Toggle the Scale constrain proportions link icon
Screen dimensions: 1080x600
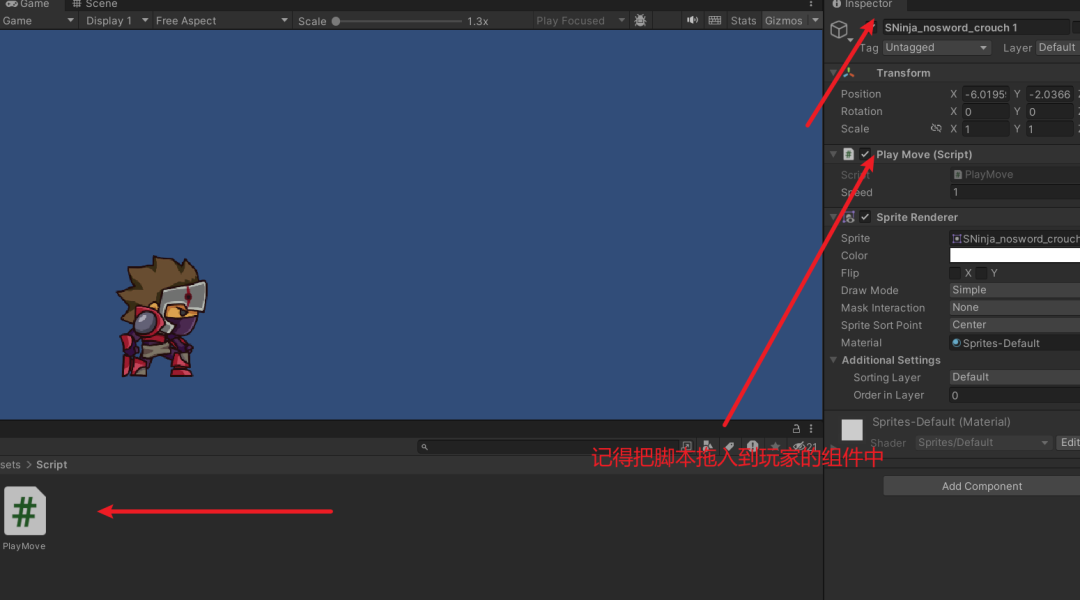[936, 128]
